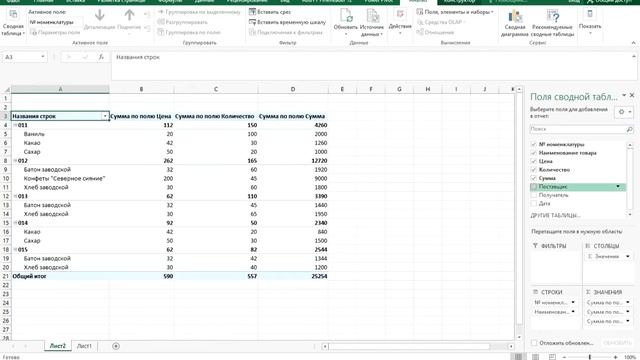The height and width of the screenshot is (360, 640).
Task: Check the Получатель field checkbox
Action: 533,195
